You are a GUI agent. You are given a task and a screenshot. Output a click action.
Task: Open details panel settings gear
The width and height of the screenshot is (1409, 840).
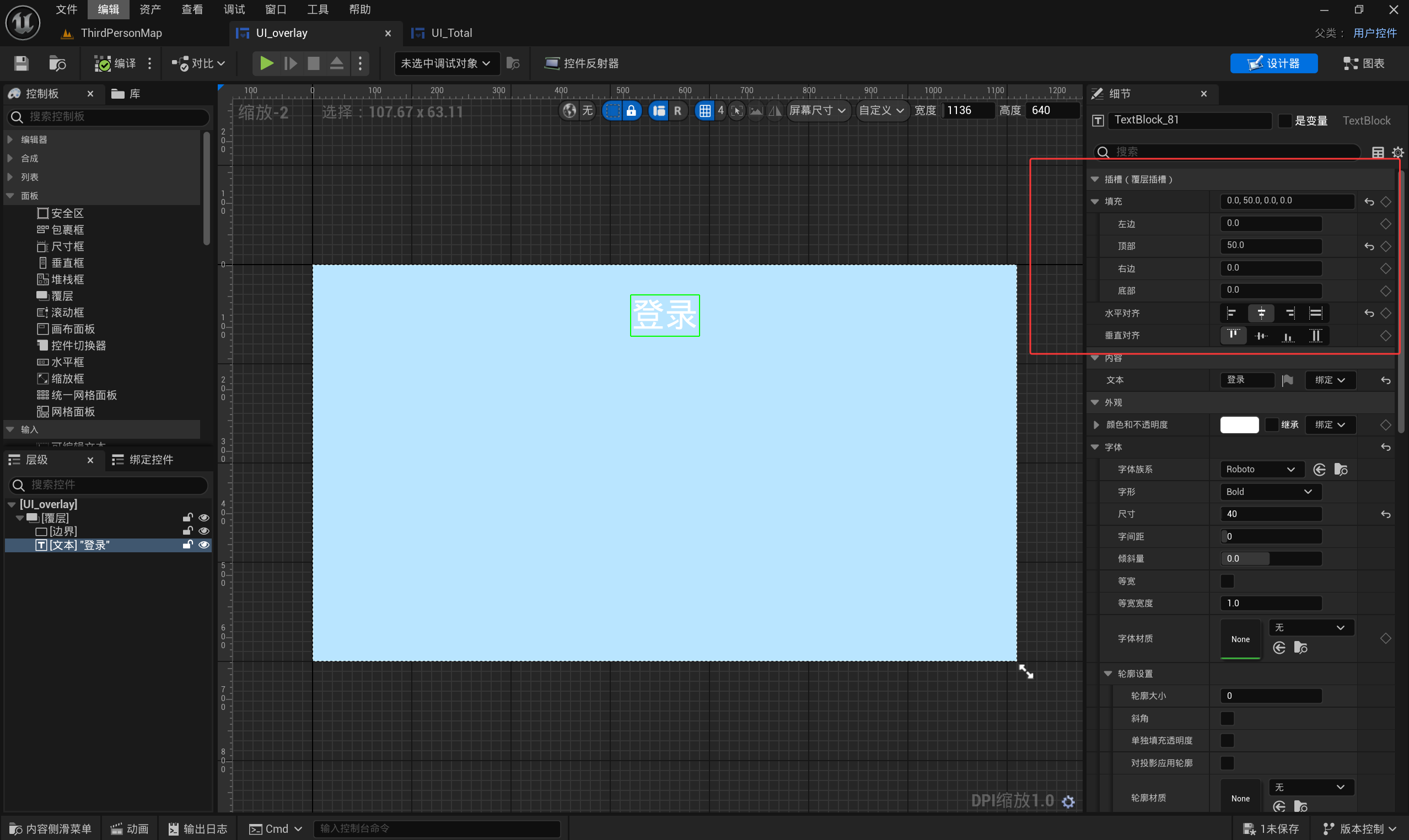[x=1397, y=152]
